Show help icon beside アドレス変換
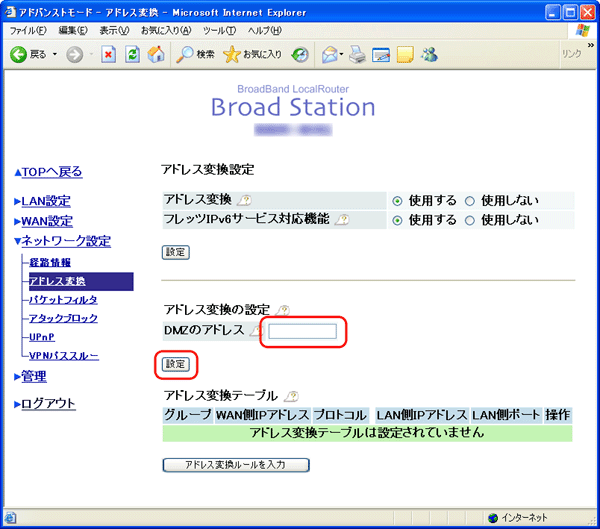 click(245, 200)
